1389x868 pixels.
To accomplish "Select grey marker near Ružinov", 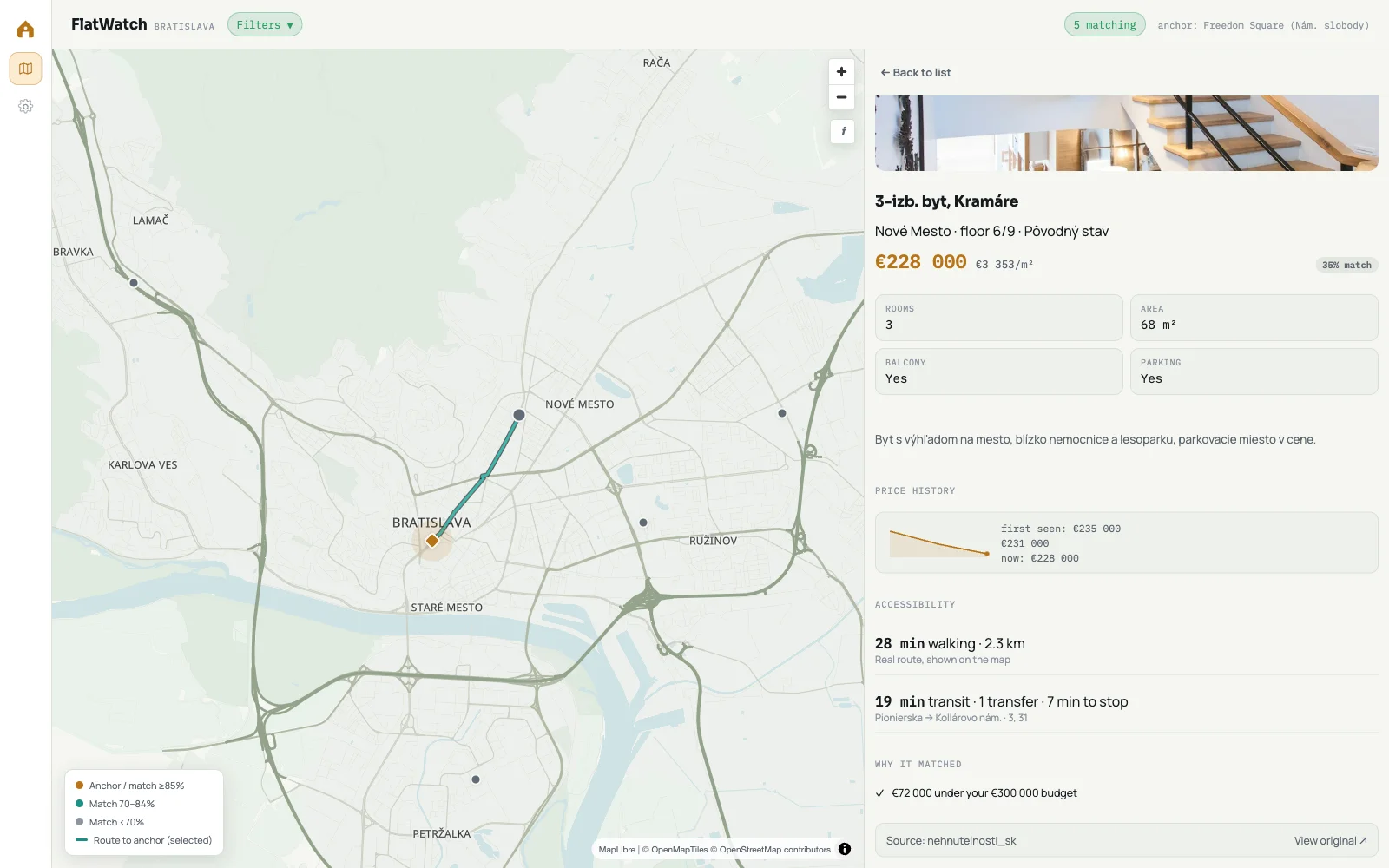I will tap(643, 523).
